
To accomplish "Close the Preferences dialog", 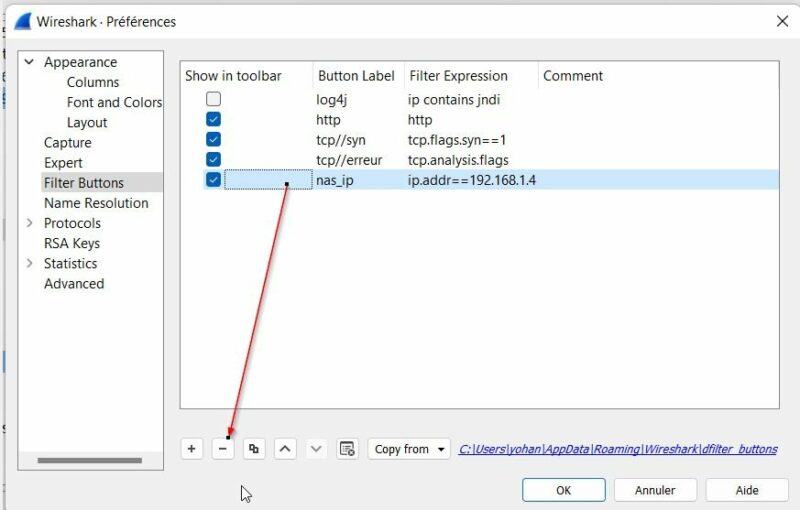I will click(782, 21).
